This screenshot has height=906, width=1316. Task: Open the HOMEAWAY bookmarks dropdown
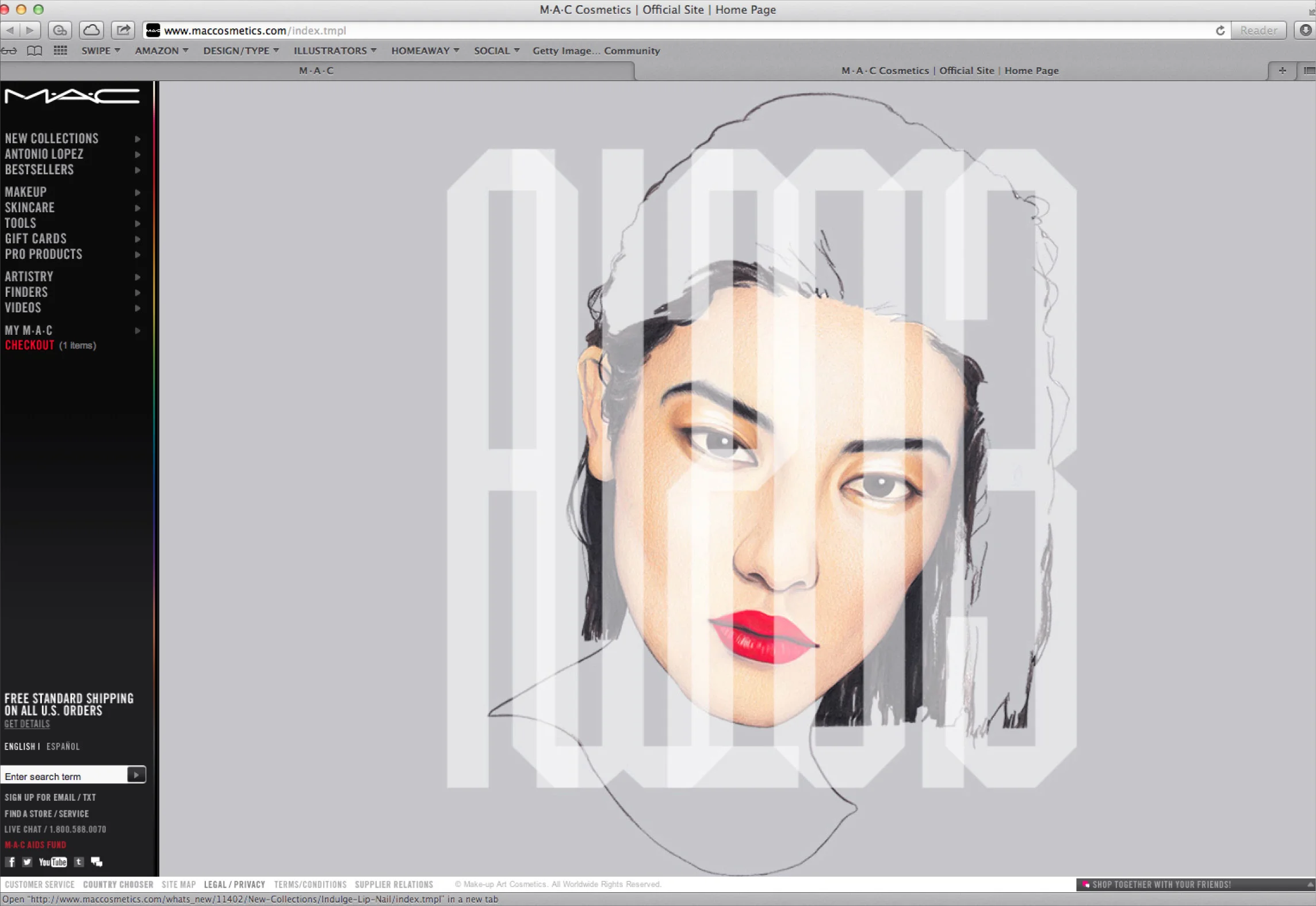(x=425, y=51)
